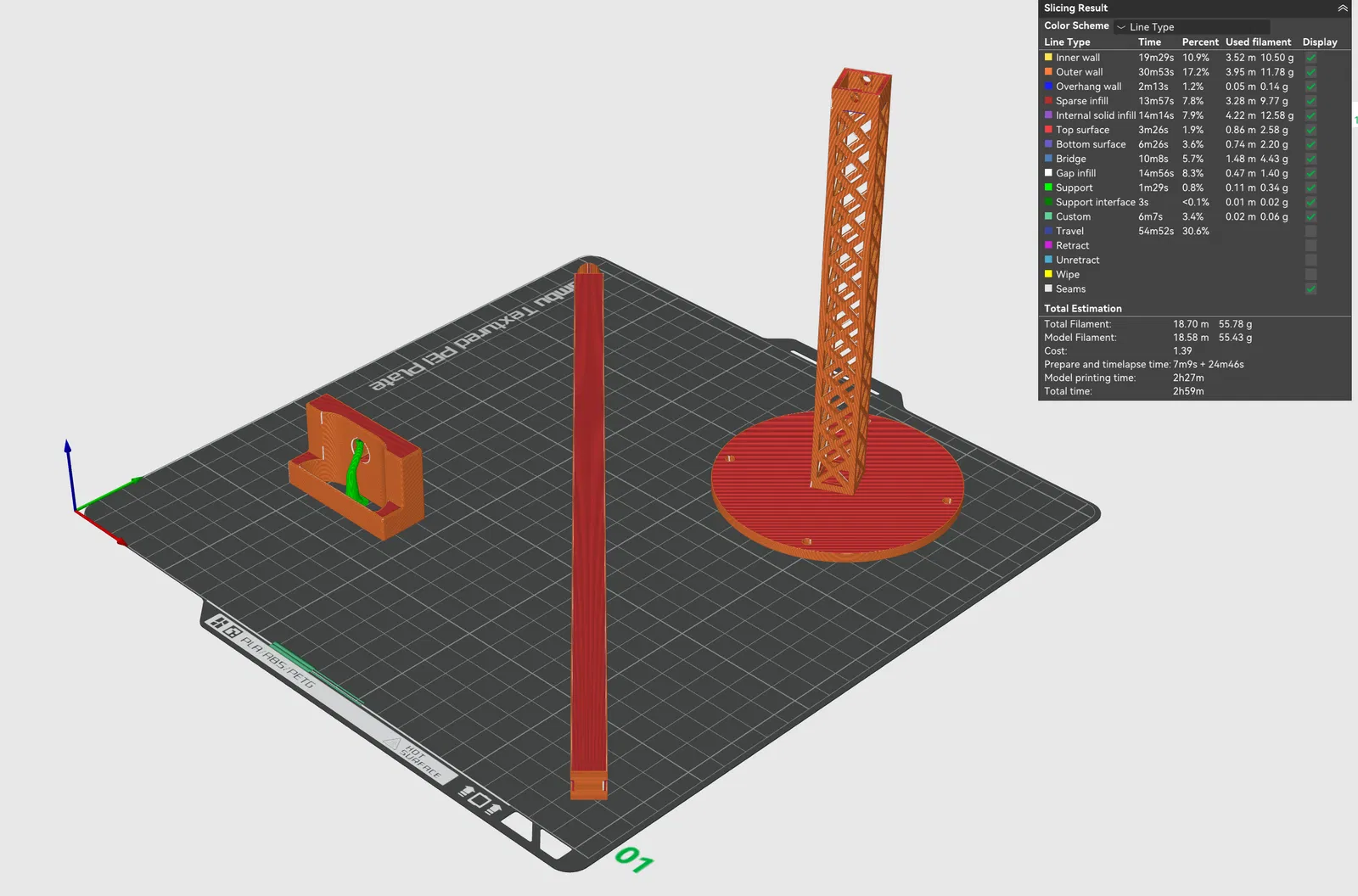
Task: Select the blue Overhang wall color swatch
Action: click(1048, 87)
